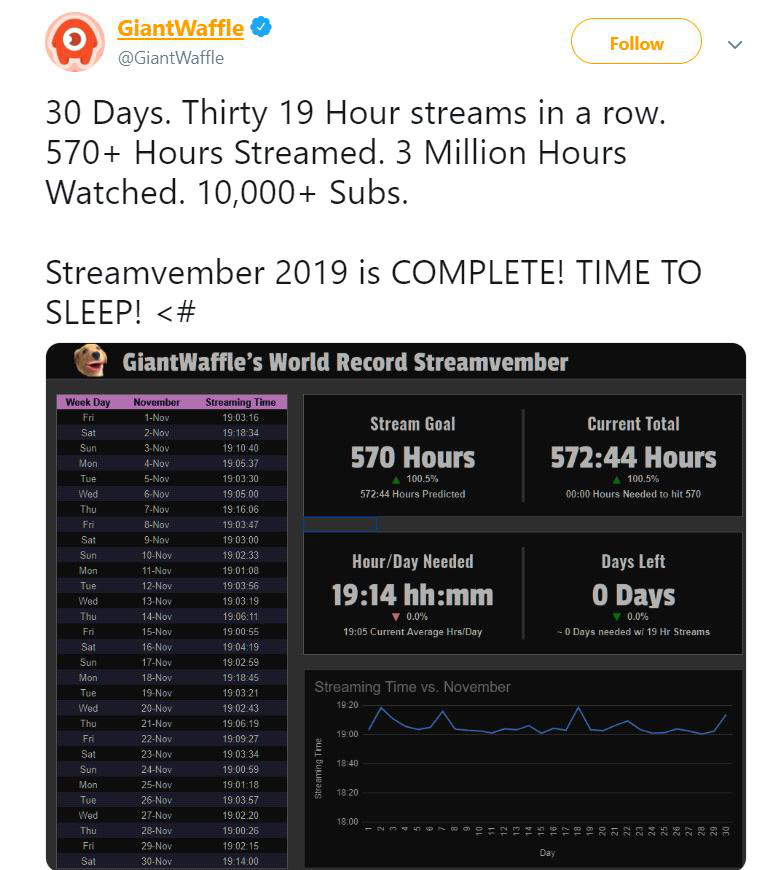
Task: Click green down arrow under 0 Days
Action: tap(616, 616)
